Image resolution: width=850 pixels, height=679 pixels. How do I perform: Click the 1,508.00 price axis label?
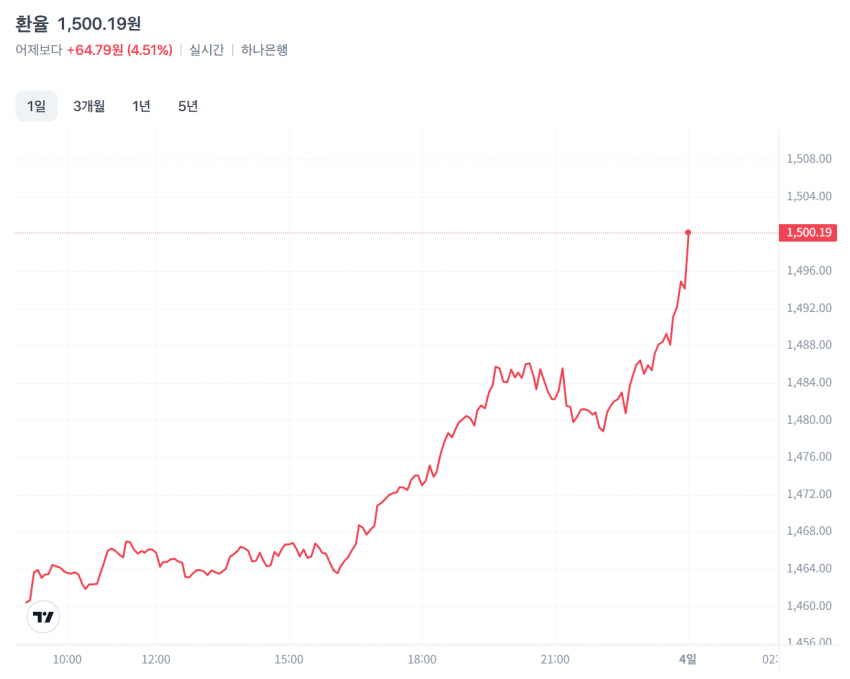pyautogui.click(x=810, y=159)
